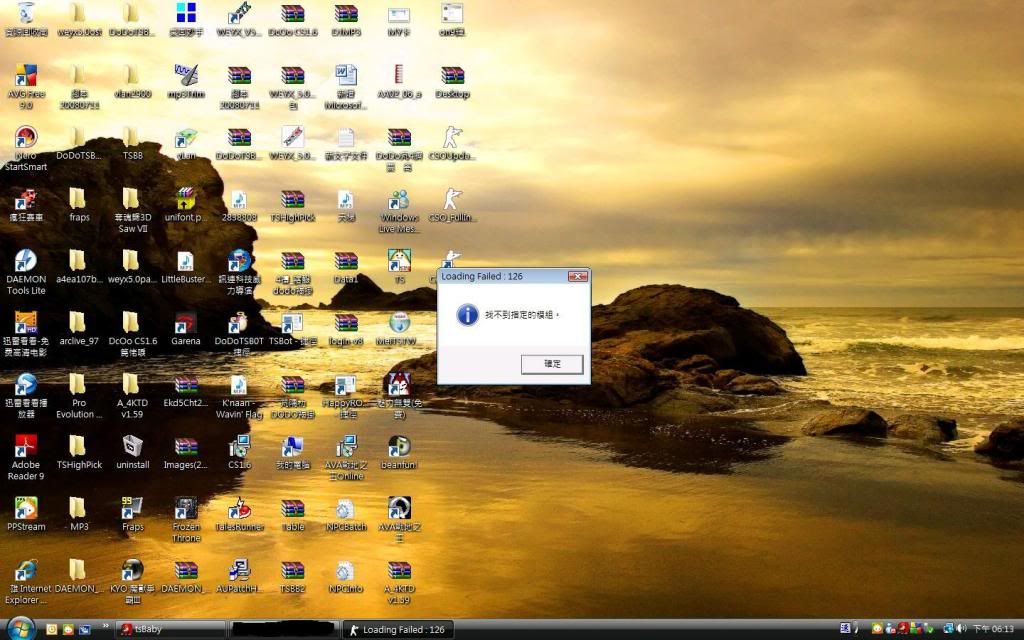
Task: Open the Windows Start menu orb
Action: pyautogui.click(x=20, y=629)
